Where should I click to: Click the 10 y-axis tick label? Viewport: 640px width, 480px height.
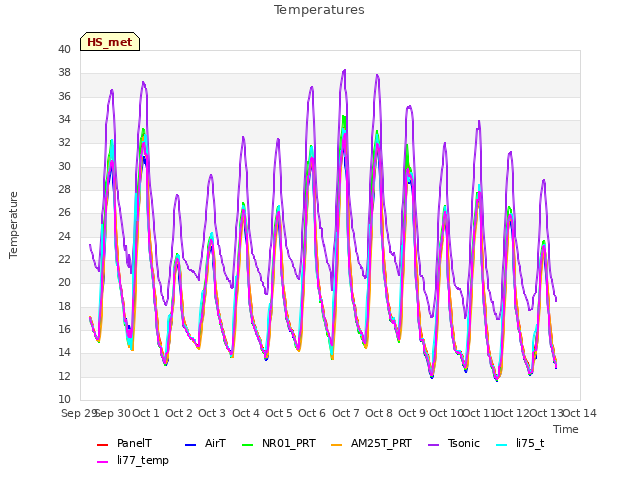(64, 399)
